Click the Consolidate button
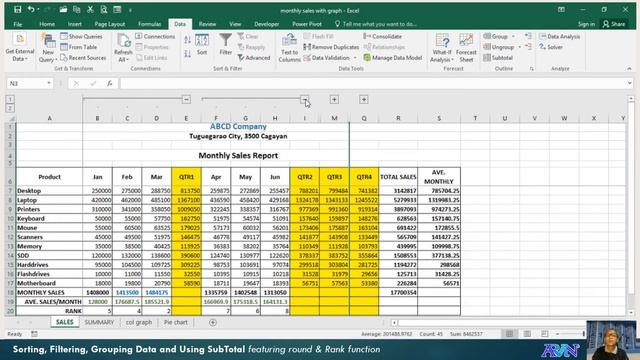 (x=382, y=36)
